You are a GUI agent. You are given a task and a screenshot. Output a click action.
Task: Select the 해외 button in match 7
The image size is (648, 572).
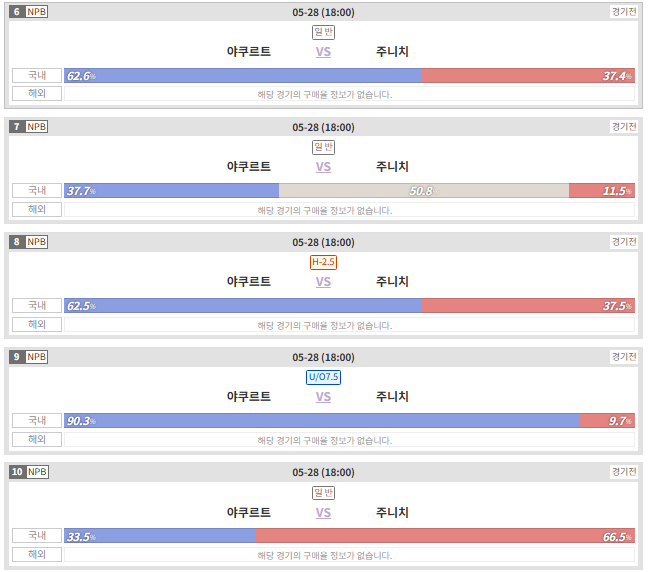click(x=37, y=209)
